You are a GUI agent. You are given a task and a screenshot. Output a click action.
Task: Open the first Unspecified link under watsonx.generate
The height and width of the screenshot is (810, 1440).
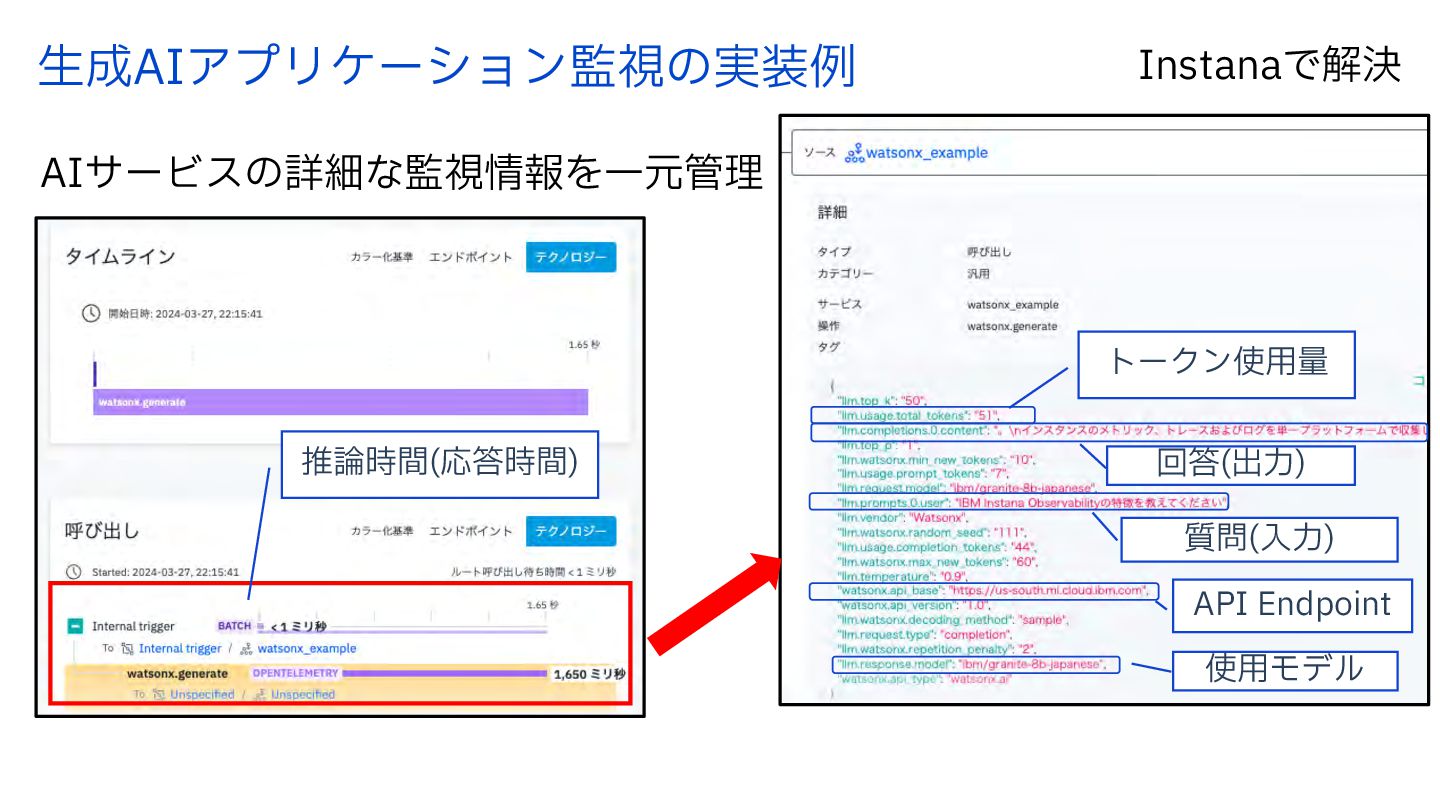click(202, 694)
